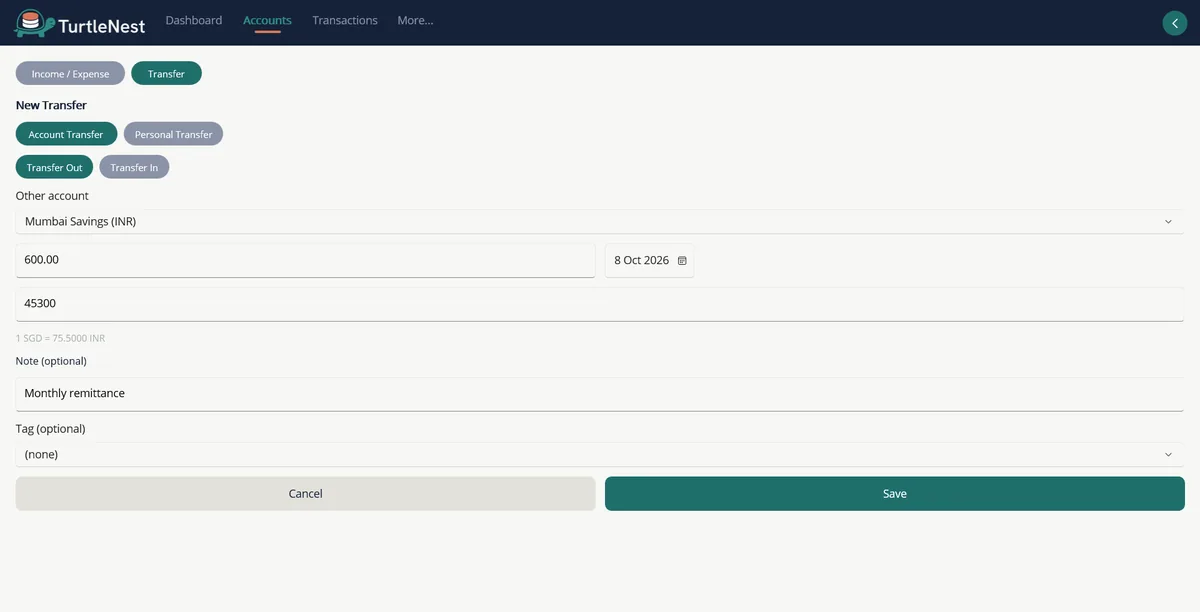The width and height of the screenshot is (1200, 612).
Task: Click the Note (optional) label
Action: (51, 361)
